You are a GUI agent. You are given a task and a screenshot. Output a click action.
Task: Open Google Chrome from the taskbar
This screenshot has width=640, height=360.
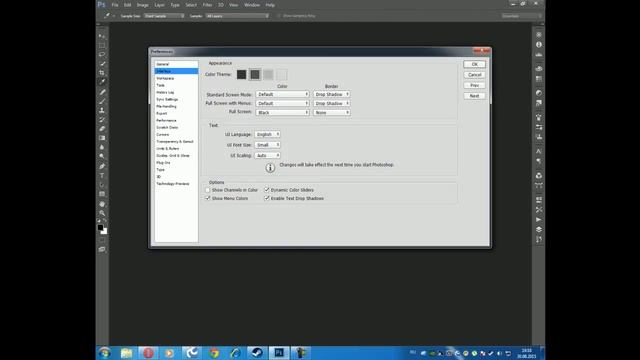(x=214, y=353)
